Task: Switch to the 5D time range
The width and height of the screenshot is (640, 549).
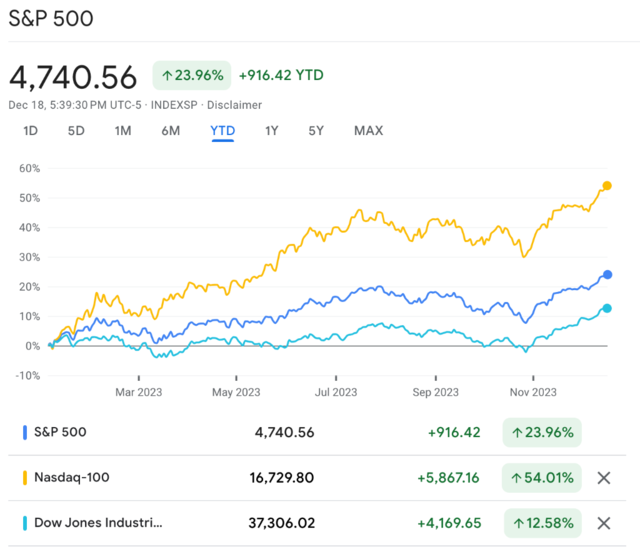Action: coord(76,130)
